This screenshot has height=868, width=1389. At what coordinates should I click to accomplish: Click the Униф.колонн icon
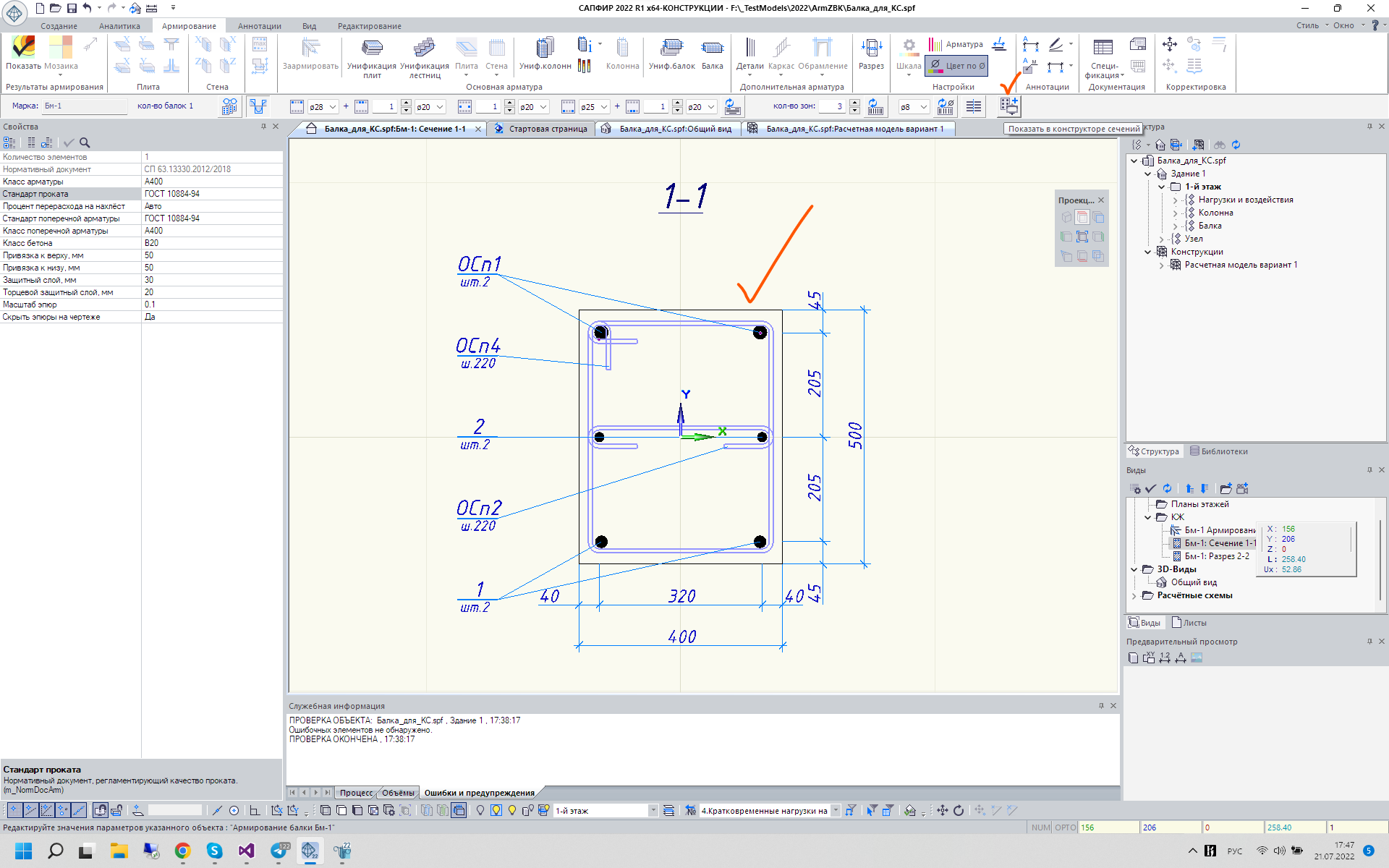(x=545, y=54)
